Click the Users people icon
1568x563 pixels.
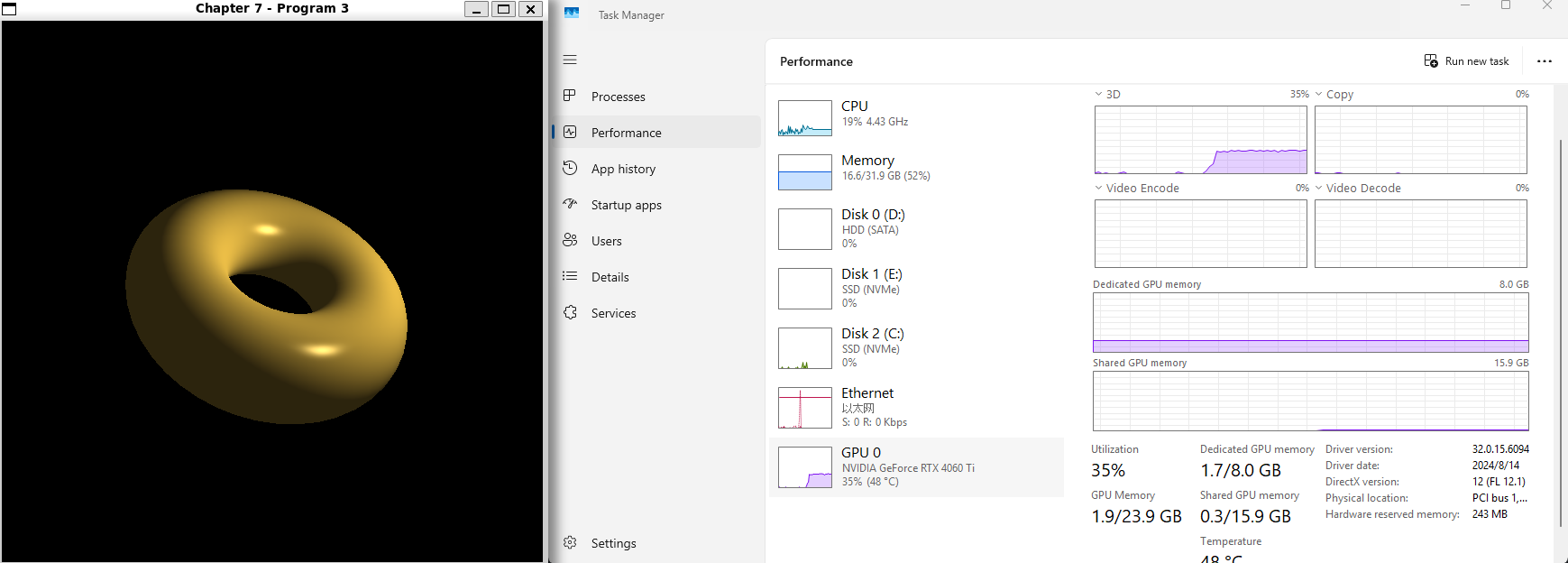(570, 240)
